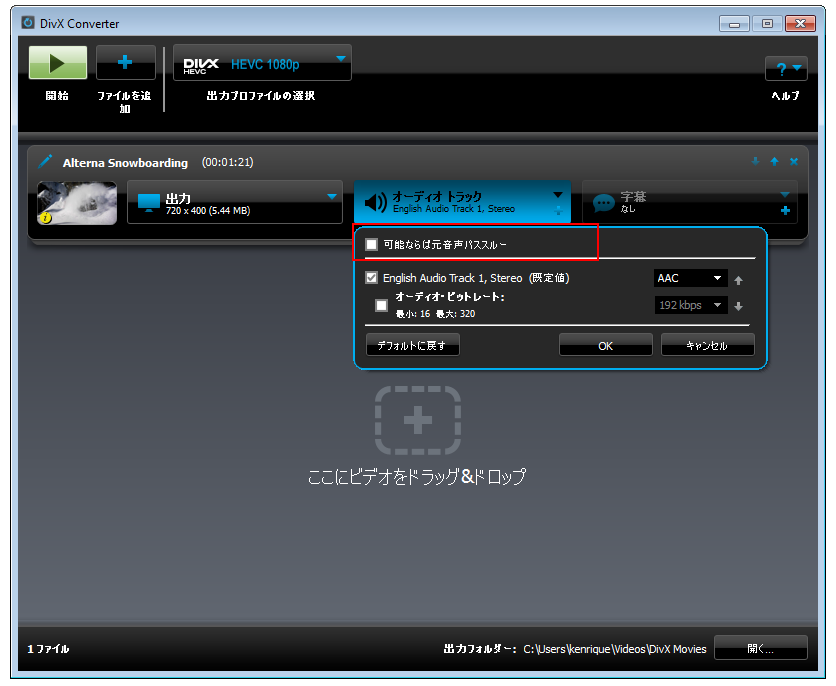Remove the Alterna Snowboarding item
836x686 pixels.
tap(794, 162)
